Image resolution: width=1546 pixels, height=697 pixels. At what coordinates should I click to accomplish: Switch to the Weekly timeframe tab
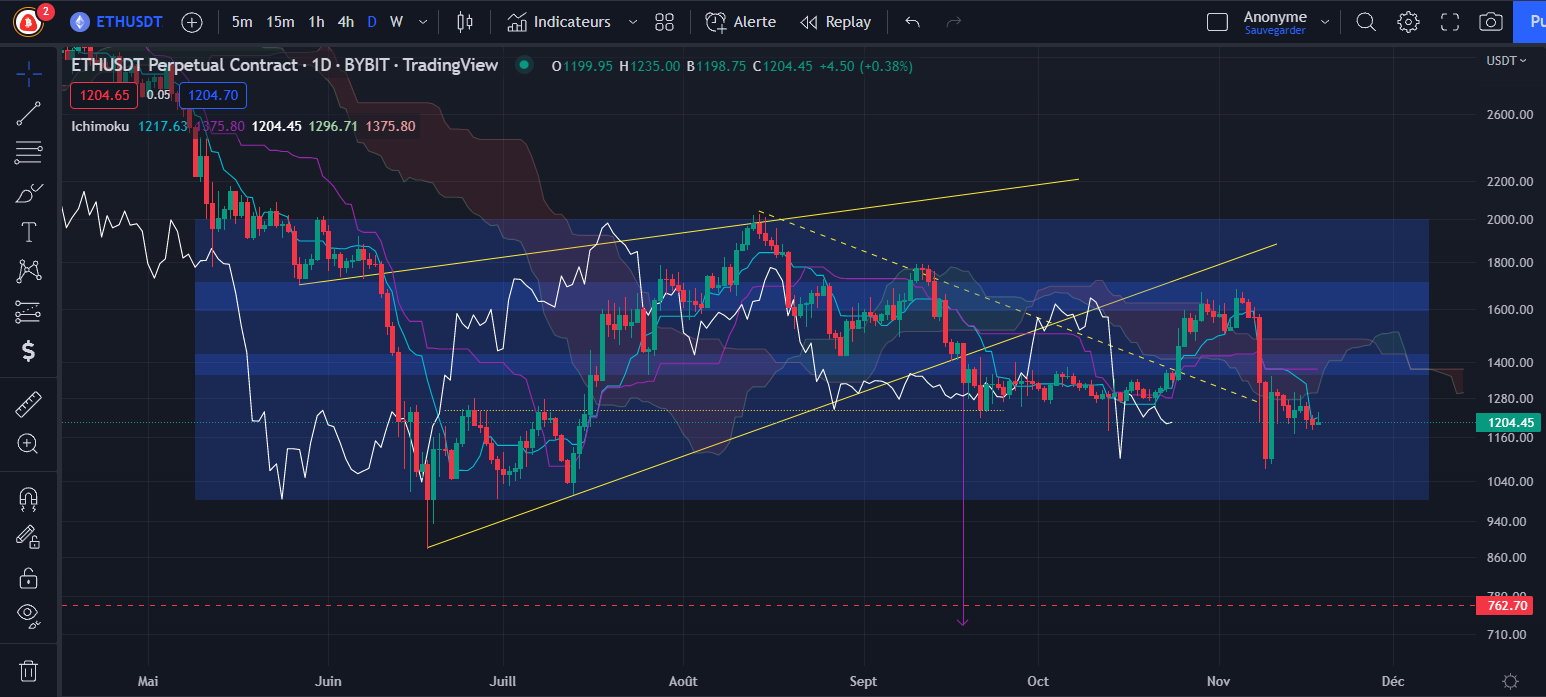pyautogui.click(x=397, y=21)
